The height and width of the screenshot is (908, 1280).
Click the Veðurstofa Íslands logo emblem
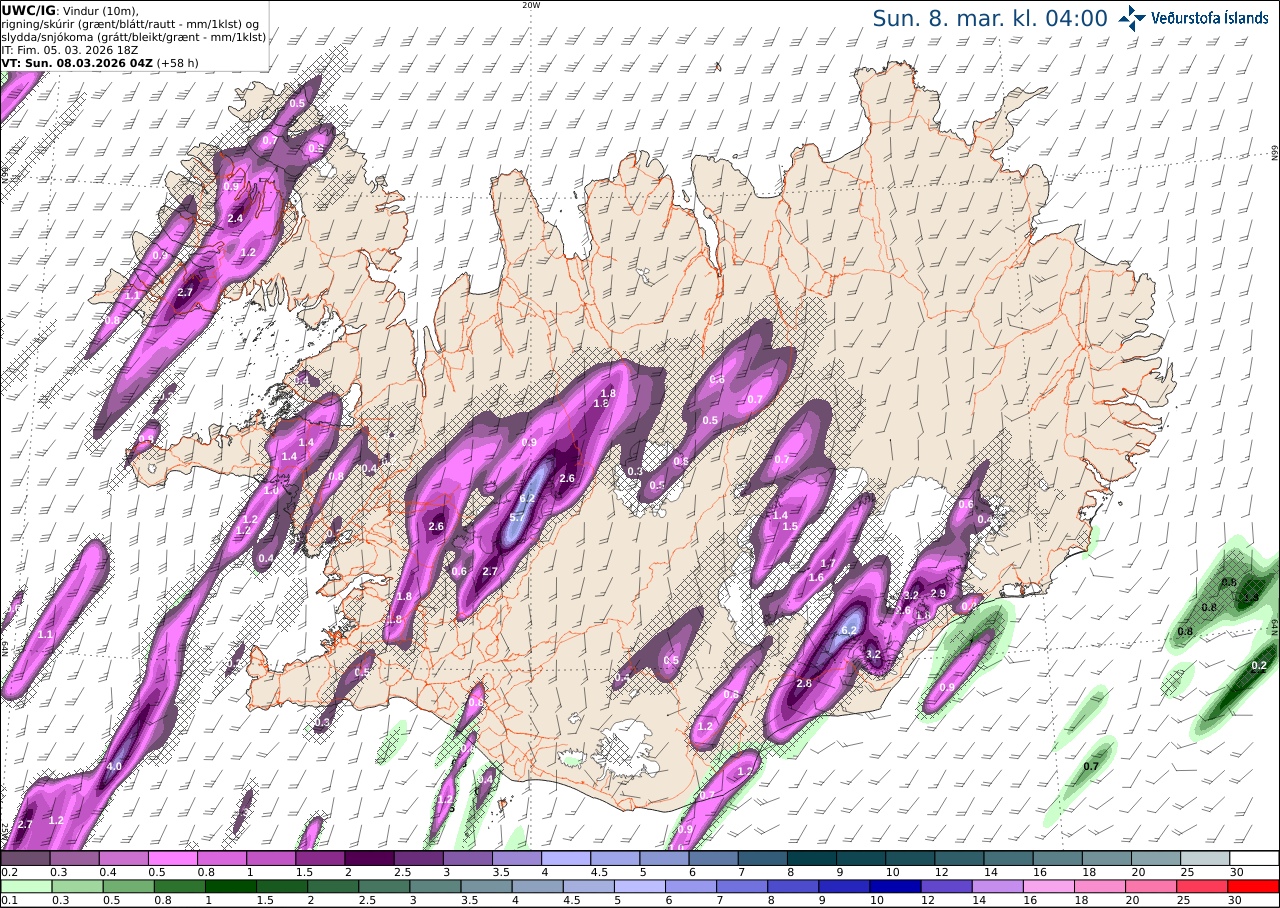(x=1133, y=17)
